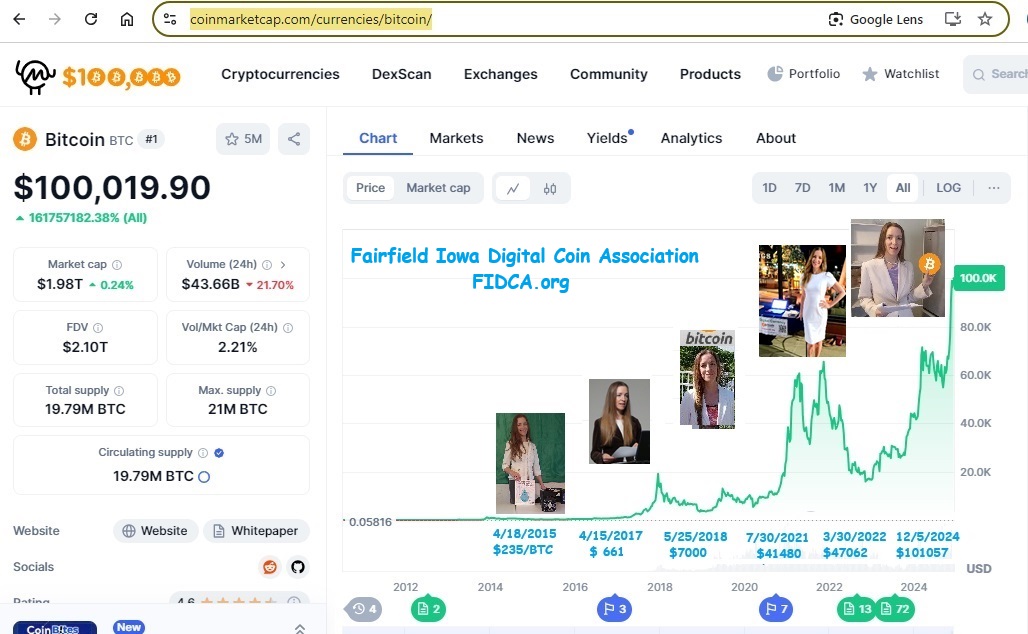Screen dimensions: 1028x634
Task: Show Max. supply info icon
Action: (271, 391)
